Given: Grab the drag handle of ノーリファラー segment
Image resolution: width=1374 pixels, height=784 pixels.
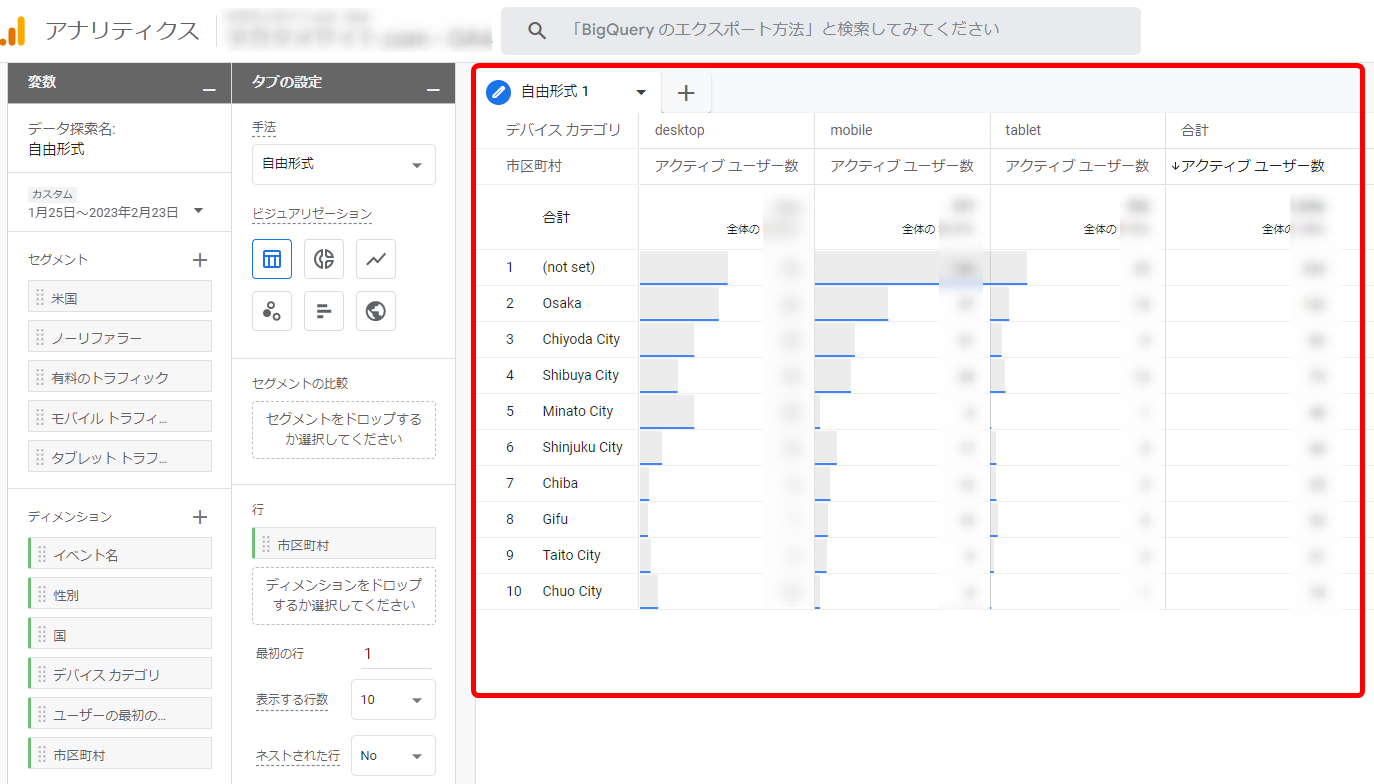Looking at the screenshot, I should click(x=41, y=337).
